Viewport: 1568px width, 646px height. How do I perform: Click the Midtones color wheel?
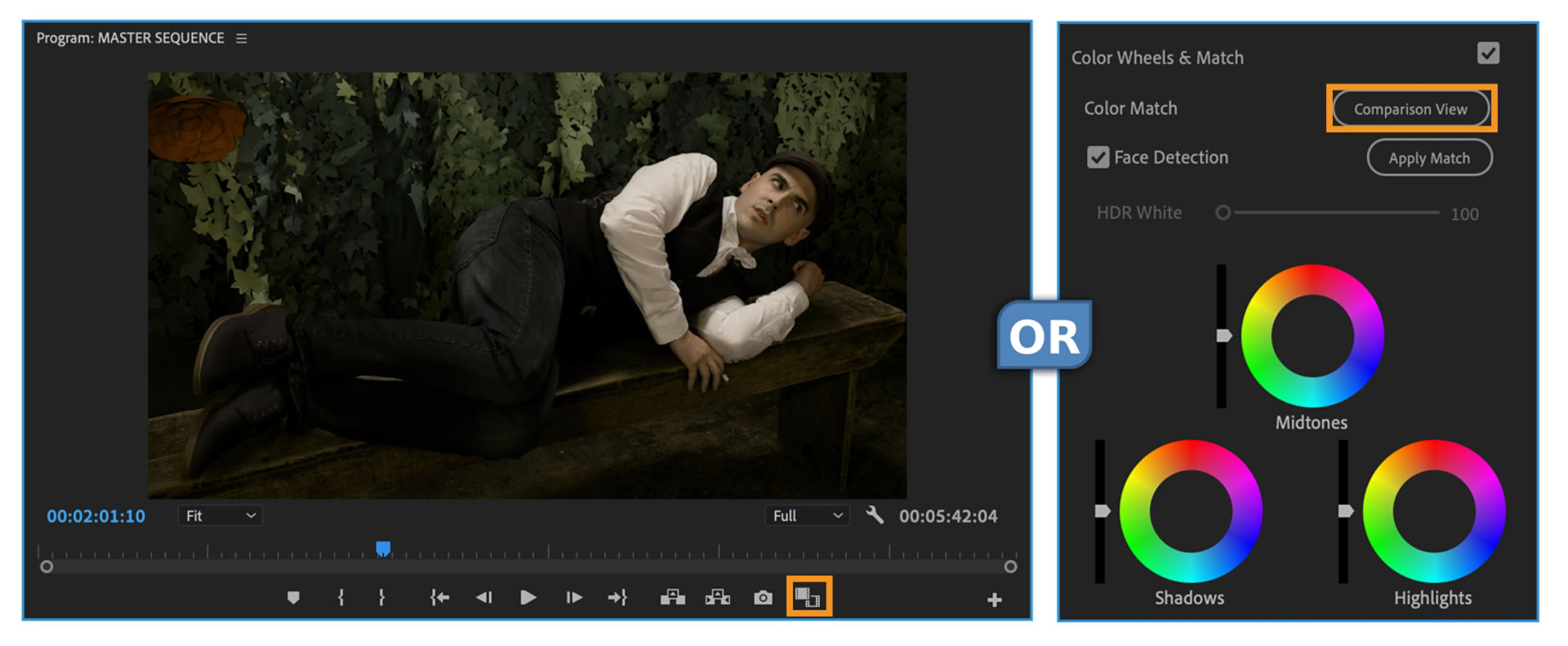tap(1312, 336)
